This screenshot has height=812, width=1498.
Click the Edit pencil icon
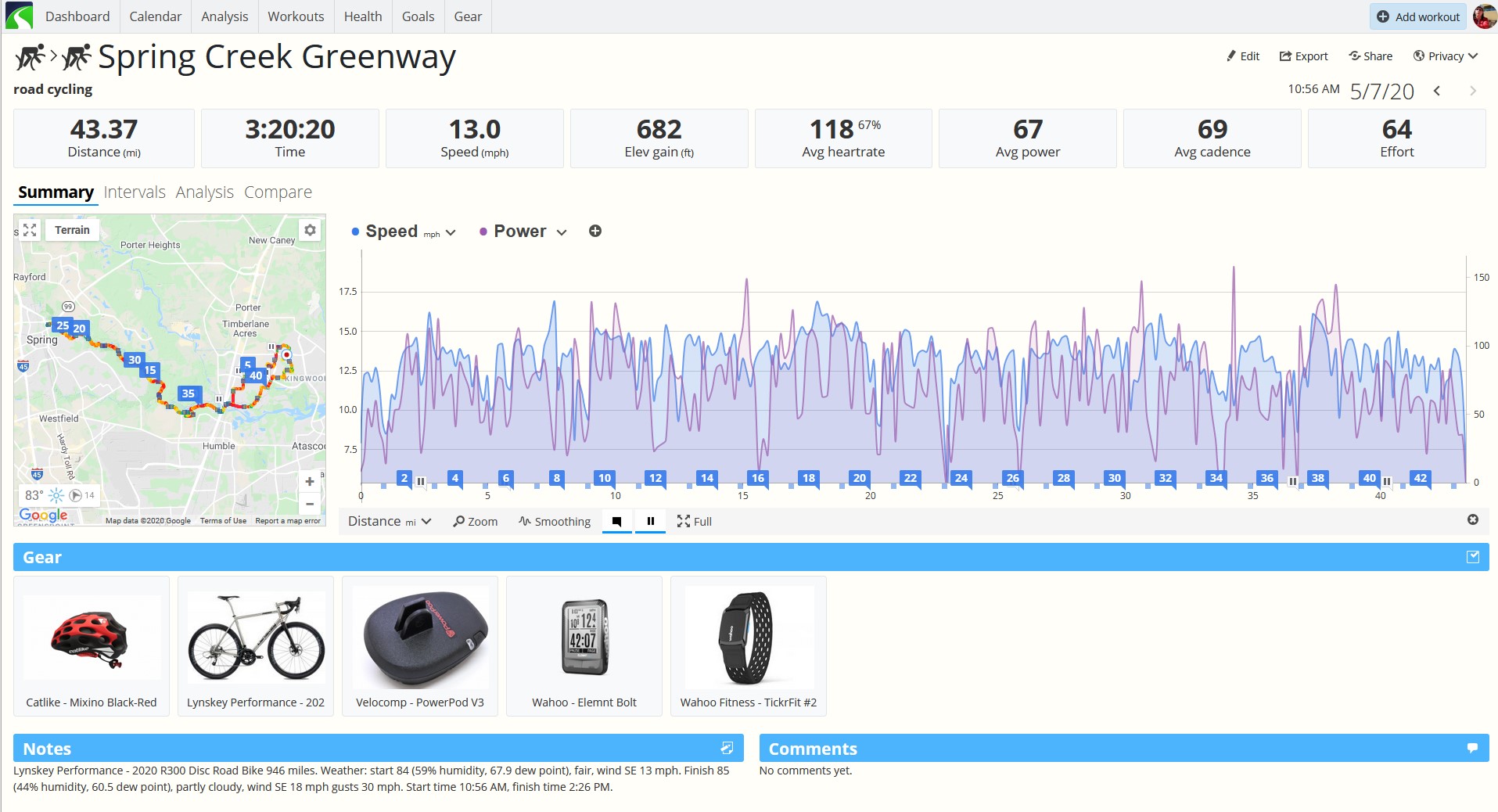pyautogui.click(x=1231, y=56)
